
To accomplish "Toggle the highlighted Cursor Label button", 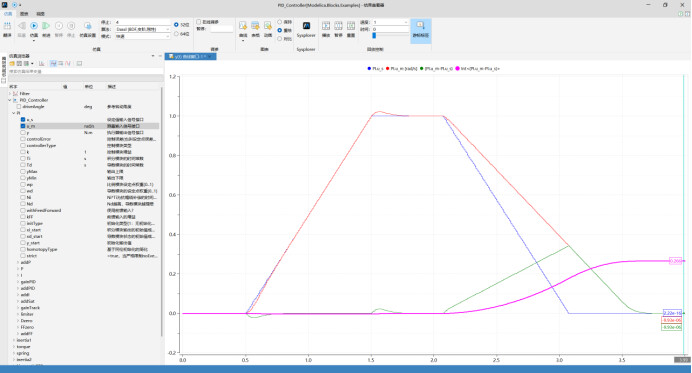I will 421,30.
